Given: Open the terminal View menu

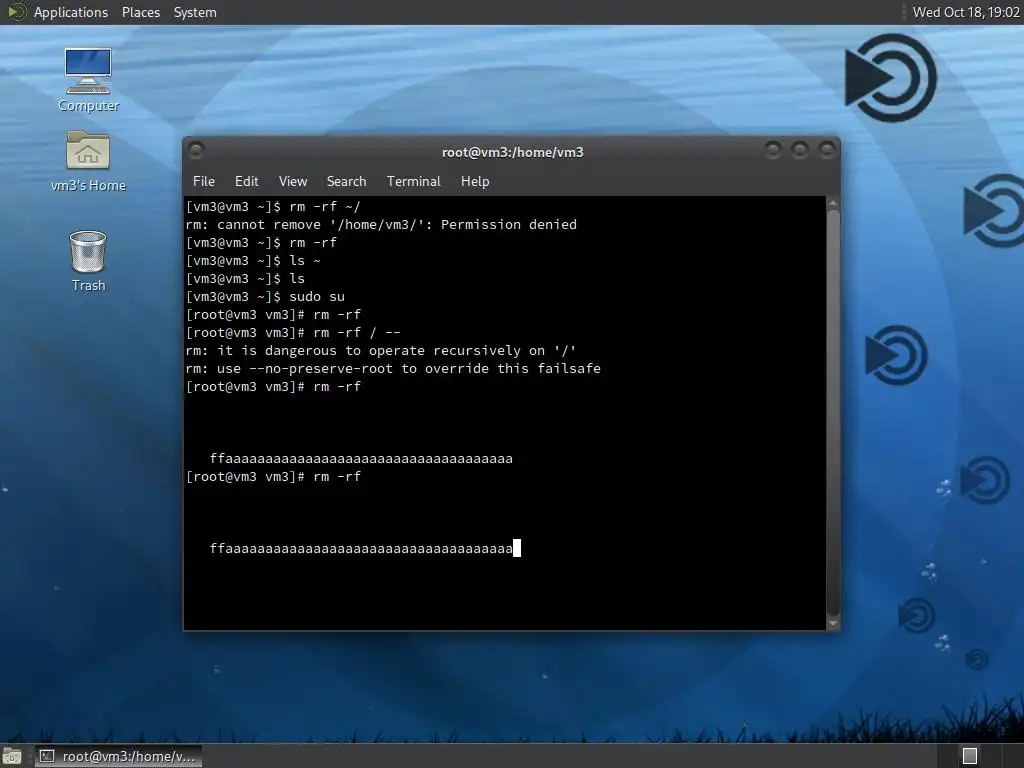Looking at the screenshot, I should (293, 182).
